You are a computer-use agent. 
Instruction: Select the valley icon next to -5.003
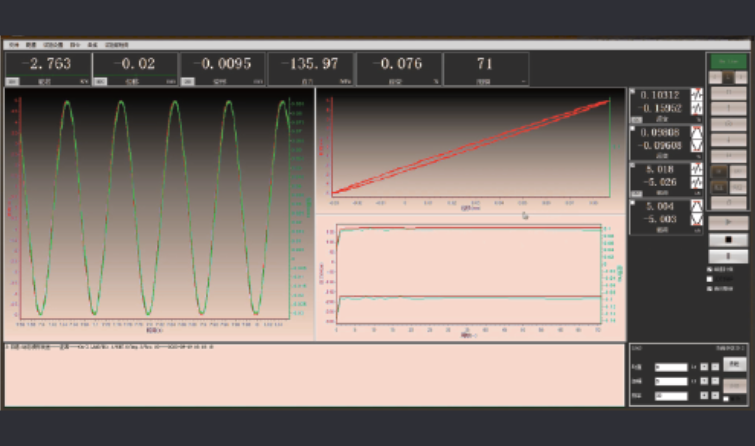click(x=697, y=220)
